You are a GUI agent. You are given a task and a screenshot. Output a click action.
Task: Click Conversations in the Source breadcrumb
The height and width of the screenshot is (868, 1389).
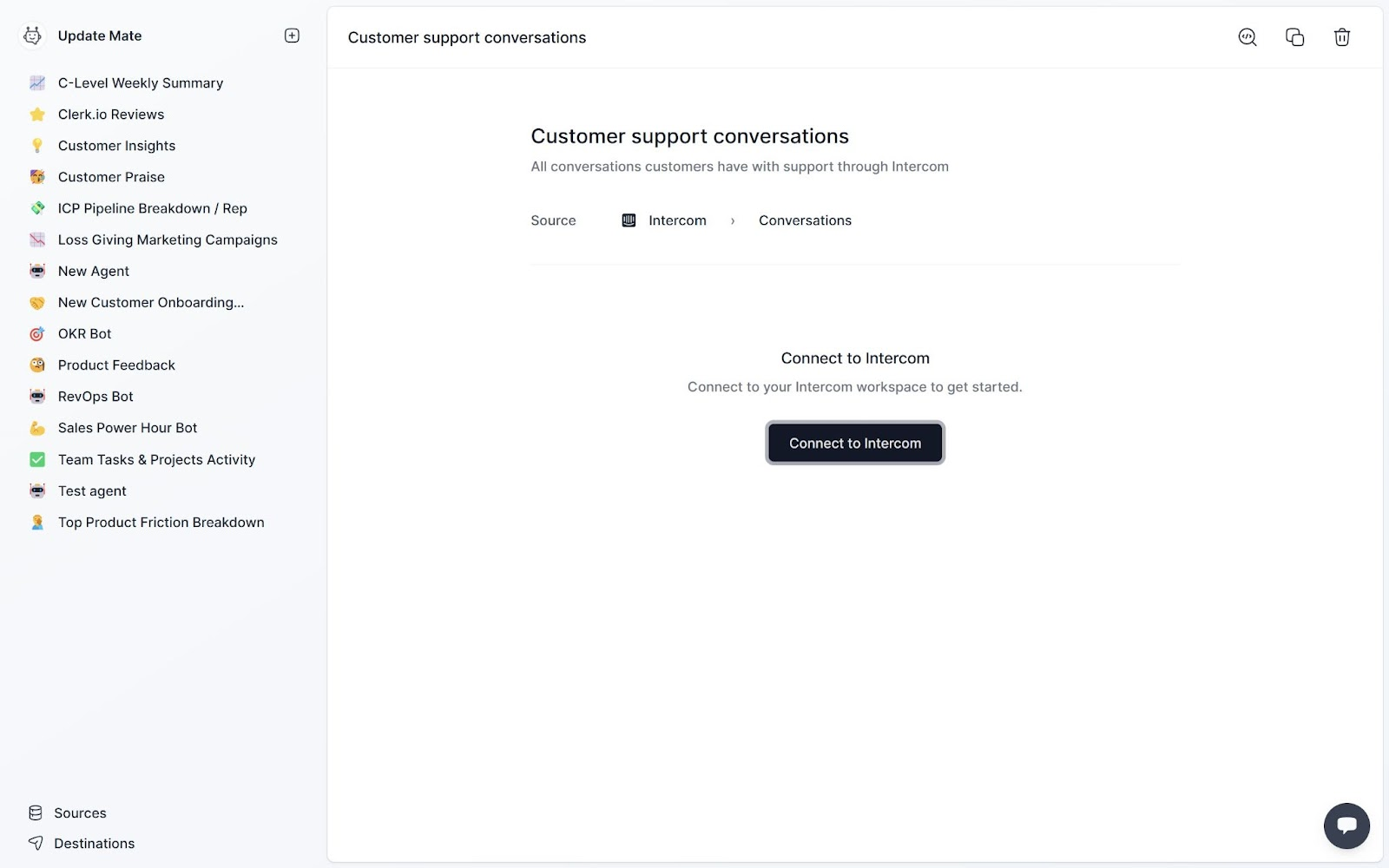(805, 220)
